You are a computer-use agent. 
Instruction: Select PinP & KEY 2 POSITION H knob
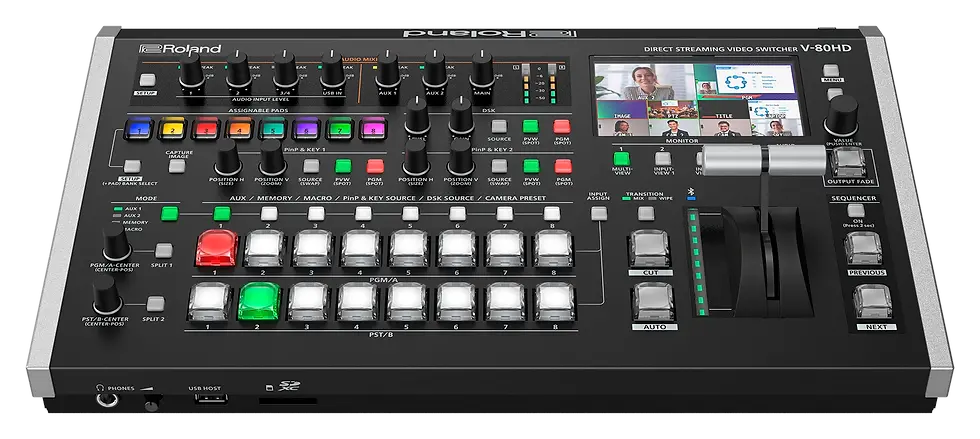pyautogui.click(x=416, y=158)
